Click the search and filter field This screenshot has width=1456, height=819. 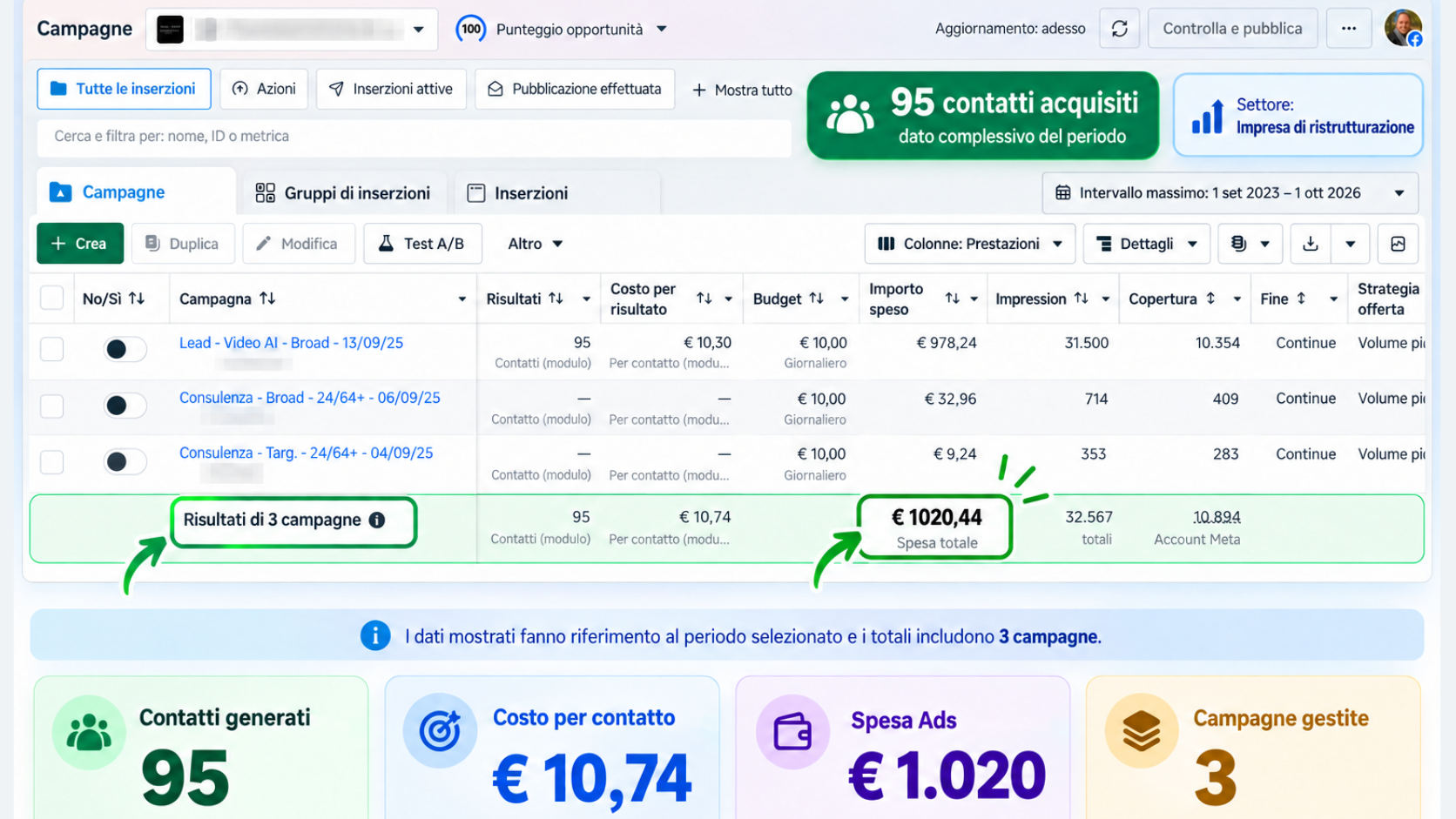click(415, 137)
